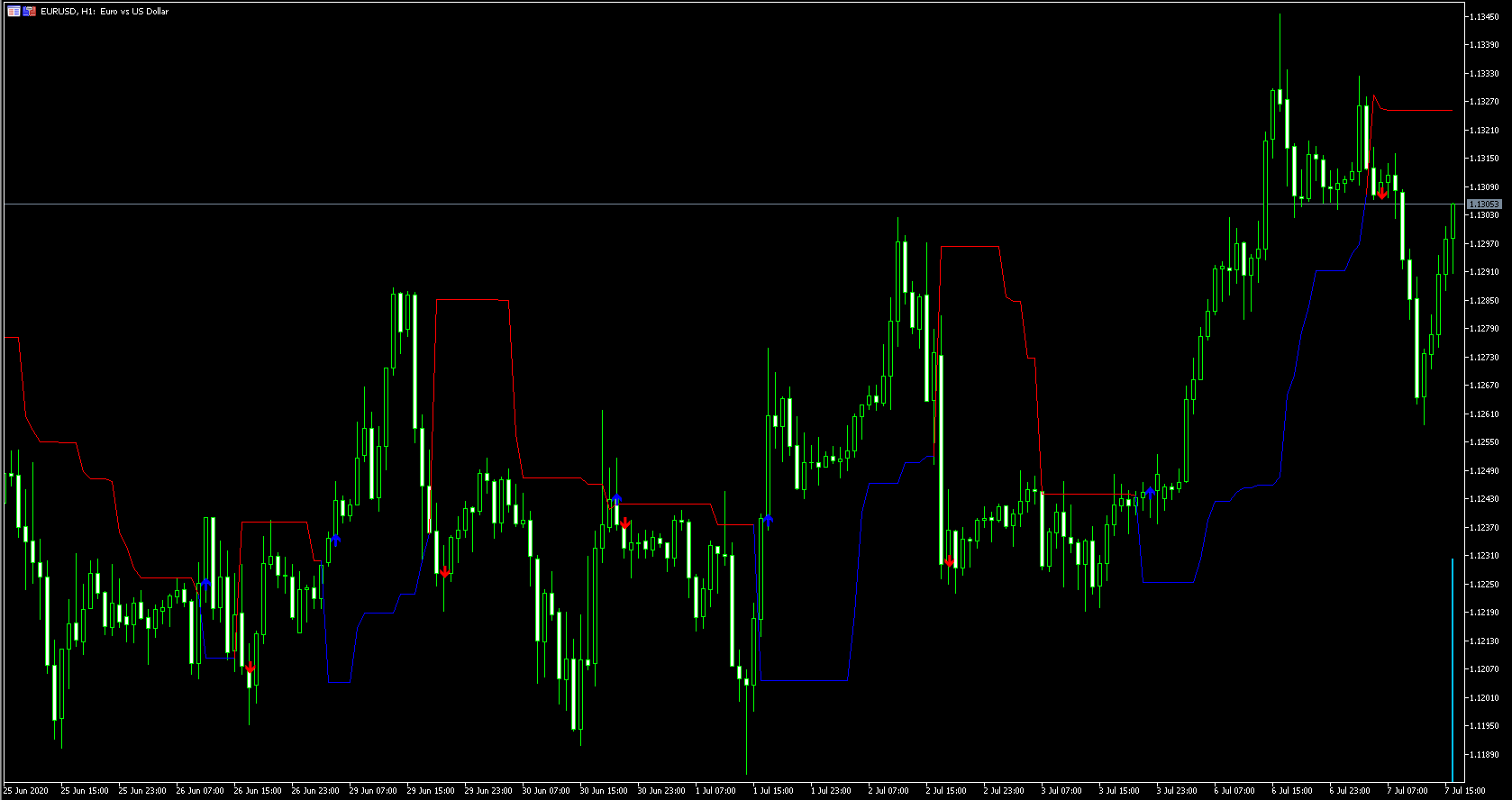Image resolution: width=1512 pixels, height=800 pixels.
Task: Select the 1.12190 price level label
Action: (x=1485, y=613)
